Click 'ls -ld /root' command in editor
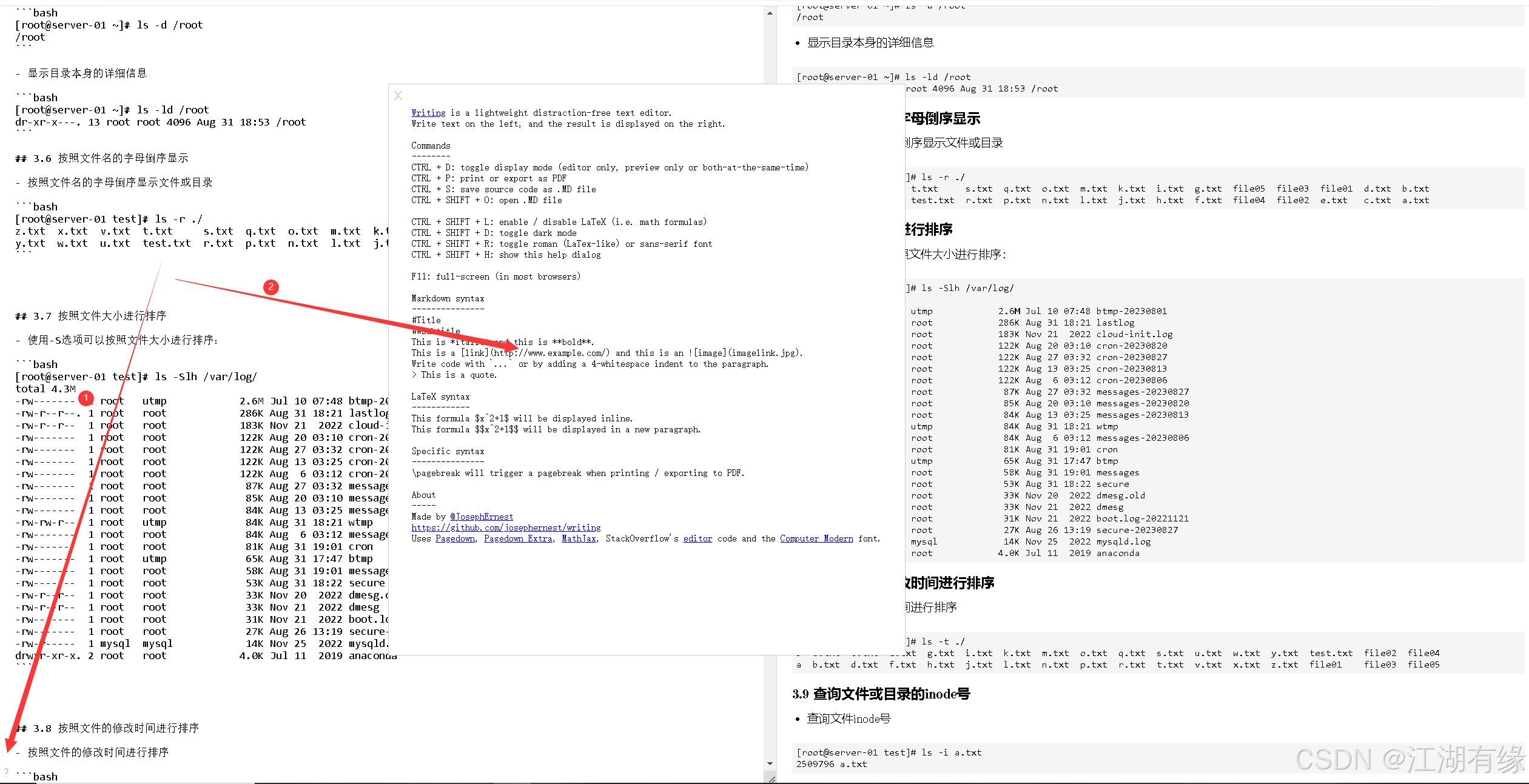This screenshot has height=784, width=1529. (173, 110)
